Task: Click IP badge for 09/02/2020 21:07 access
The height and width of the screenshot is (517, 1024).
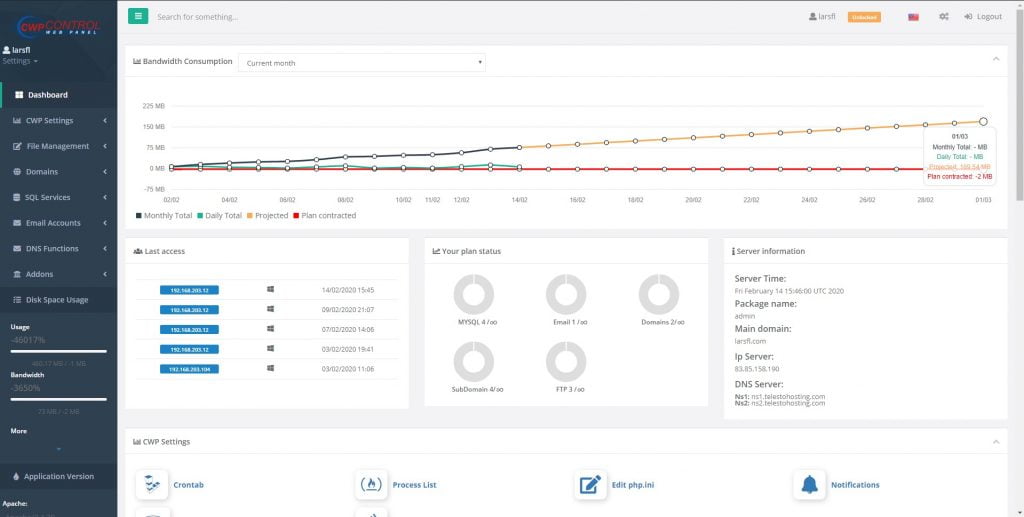Action: click(189, 309)
